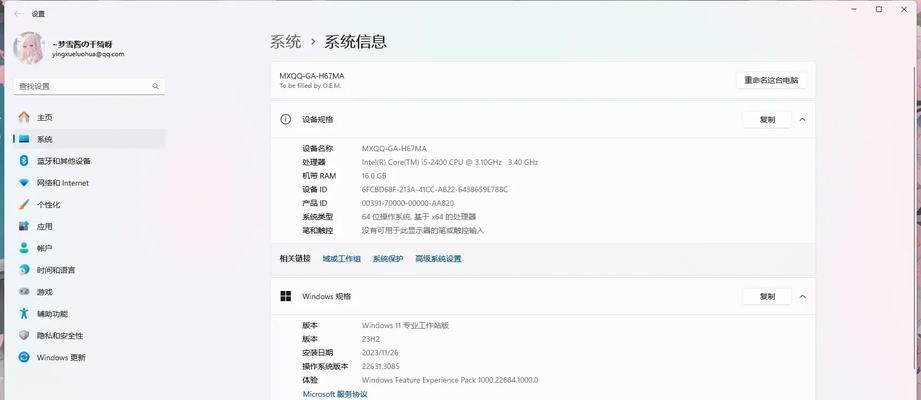
Task: Click the info icon beside 设备规格
Action: pos(285,119)
